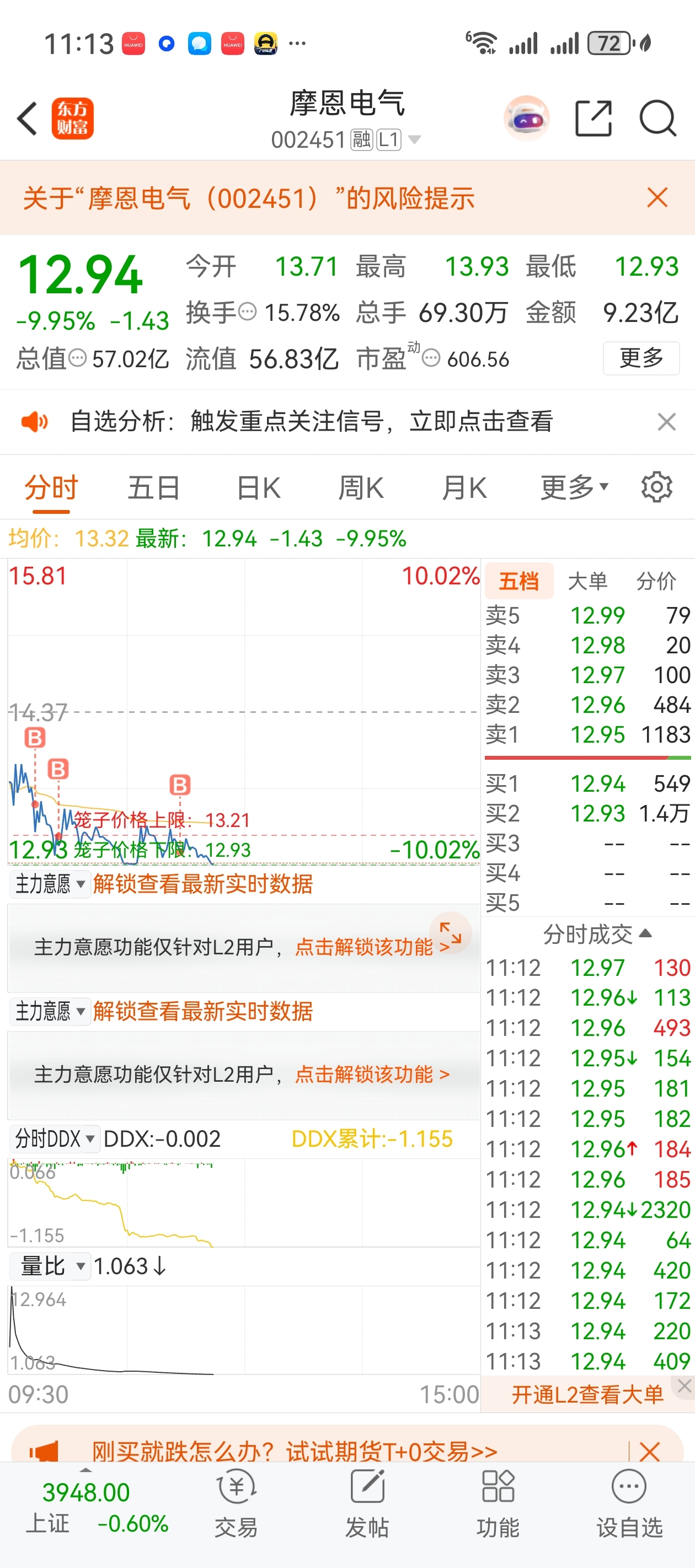695x1568 pixels.
Task: Close the 开通L2 promo strip
Action: (x=685, y=1386)
